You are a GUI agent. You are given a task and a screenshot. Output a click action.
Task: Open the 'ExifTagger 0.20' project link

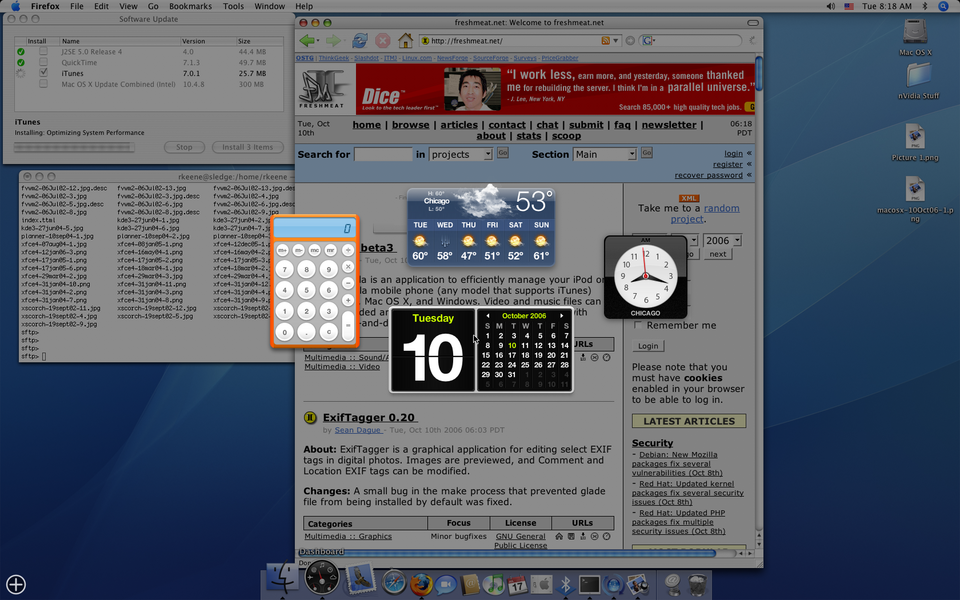coord(369,417)
